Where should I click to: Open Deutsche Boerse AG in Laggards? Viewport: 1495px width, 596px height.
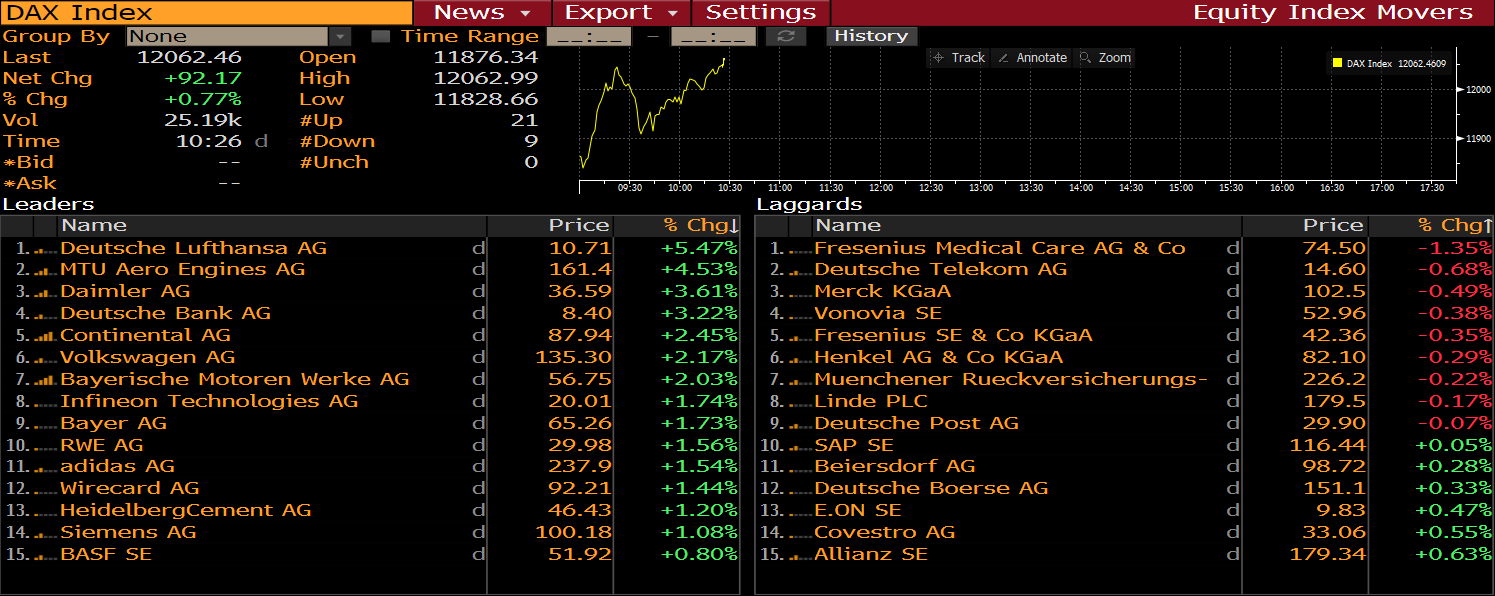(931, 488)
